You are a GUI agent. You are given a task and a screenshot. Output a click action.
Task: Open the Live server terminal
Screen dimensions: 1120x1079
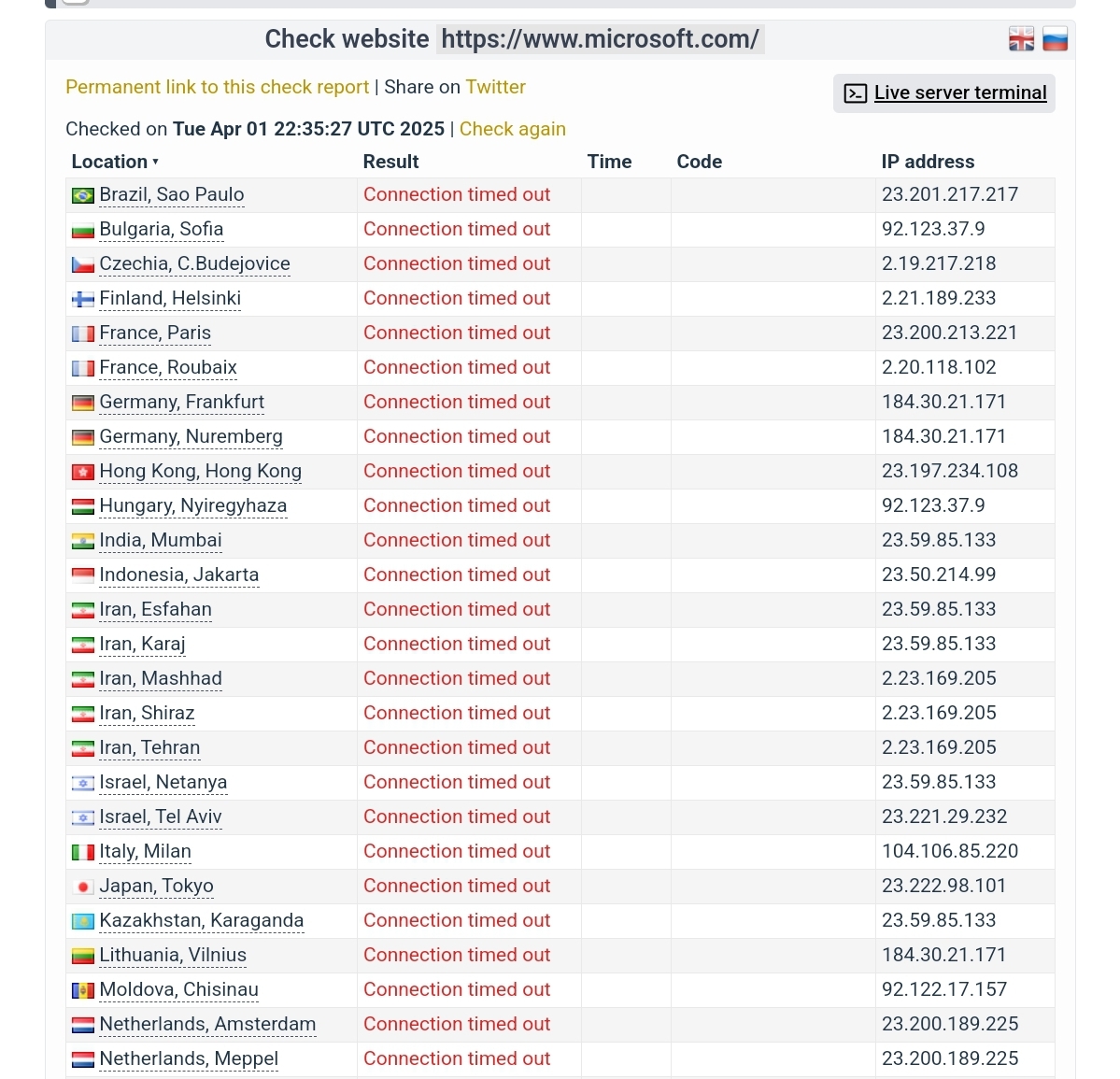[944, 92]
